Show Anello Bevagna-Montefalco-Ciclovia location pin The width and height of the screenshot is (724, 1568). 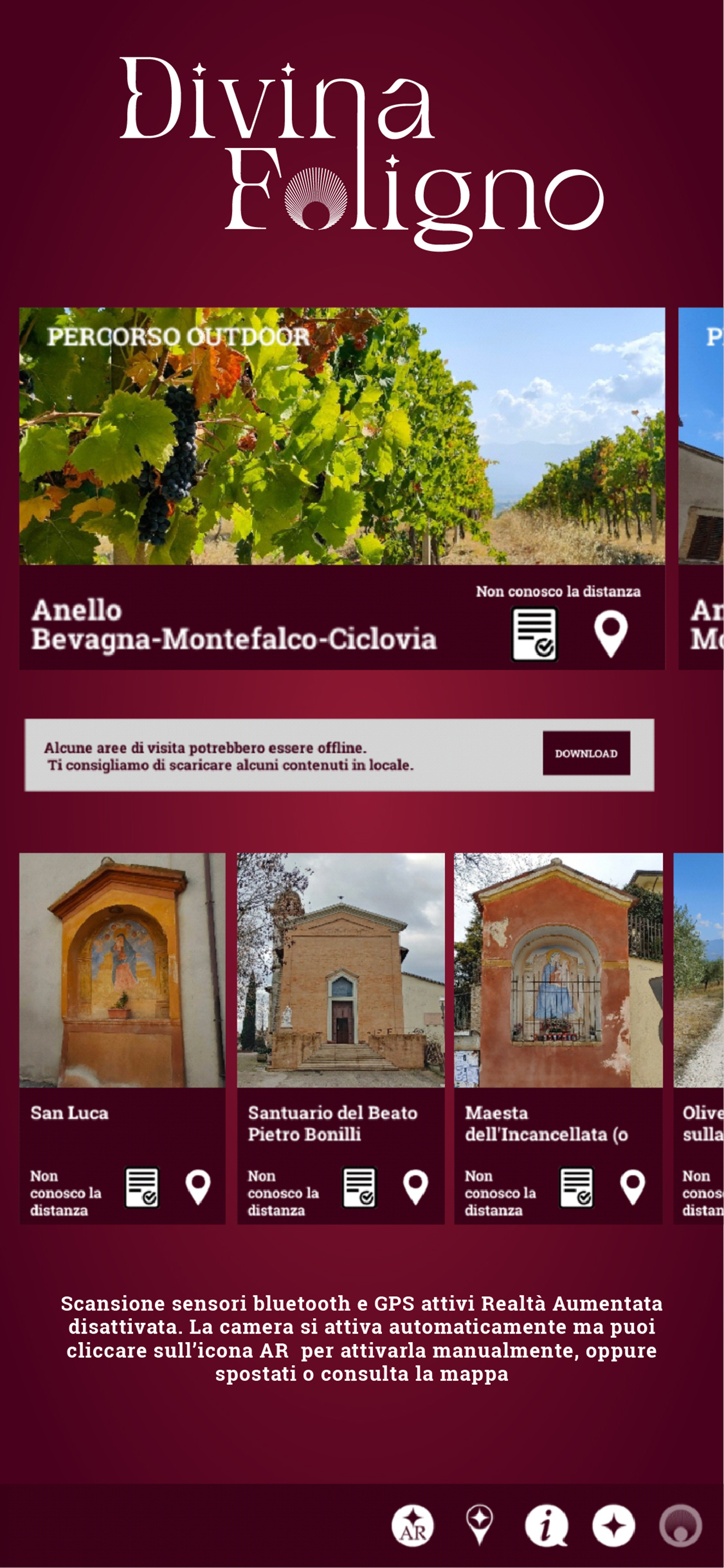[610, 635]
